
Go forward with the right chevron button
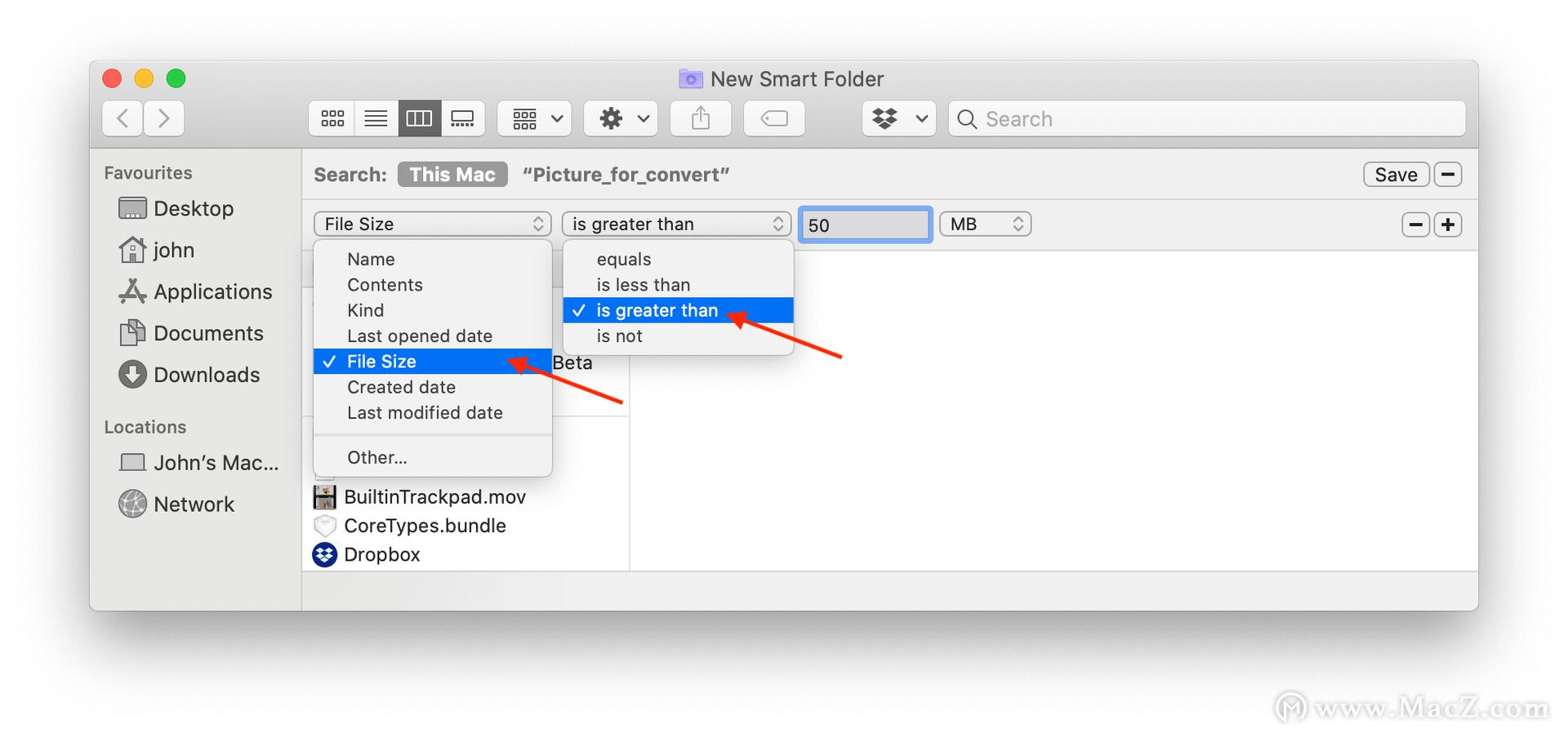[x=164, y=118]
